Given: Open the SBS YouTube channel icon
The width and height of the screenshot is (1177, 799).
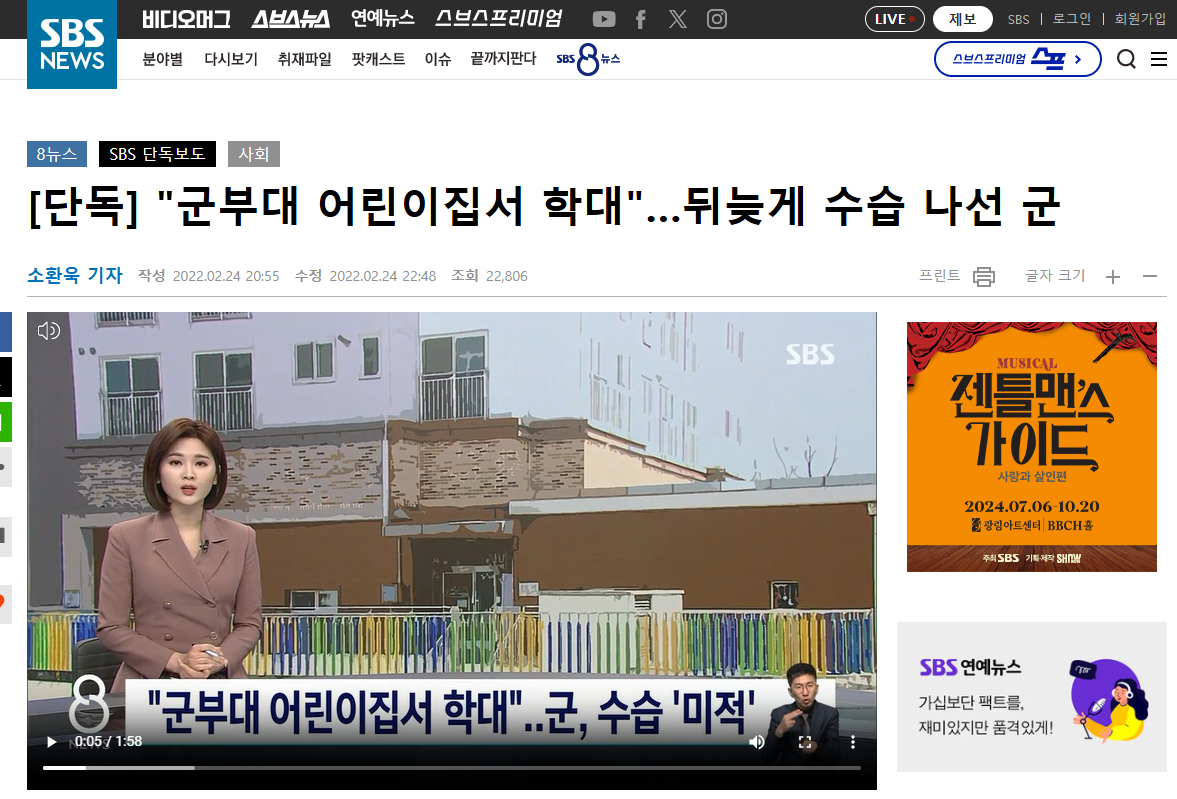Looking at the screenshot, I should pyautogui.click(x=604, y=20).
